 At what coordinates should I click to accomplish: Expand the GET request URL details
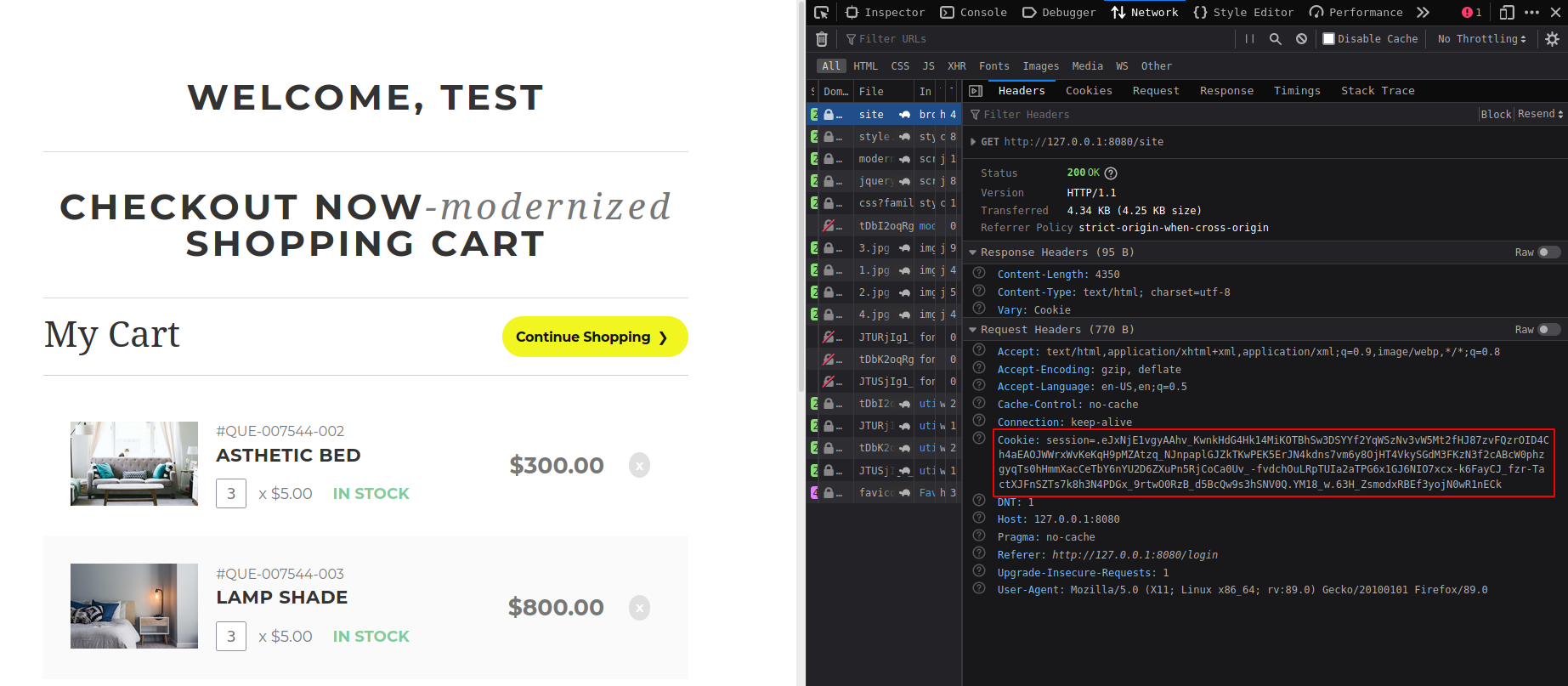coord(973,142)
